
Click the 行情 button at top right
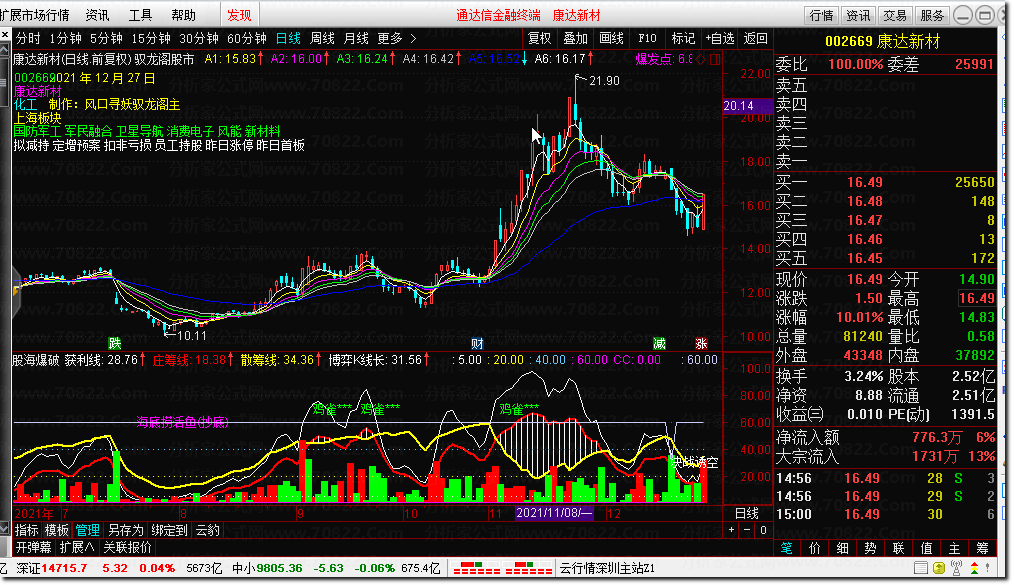(821, 15)
